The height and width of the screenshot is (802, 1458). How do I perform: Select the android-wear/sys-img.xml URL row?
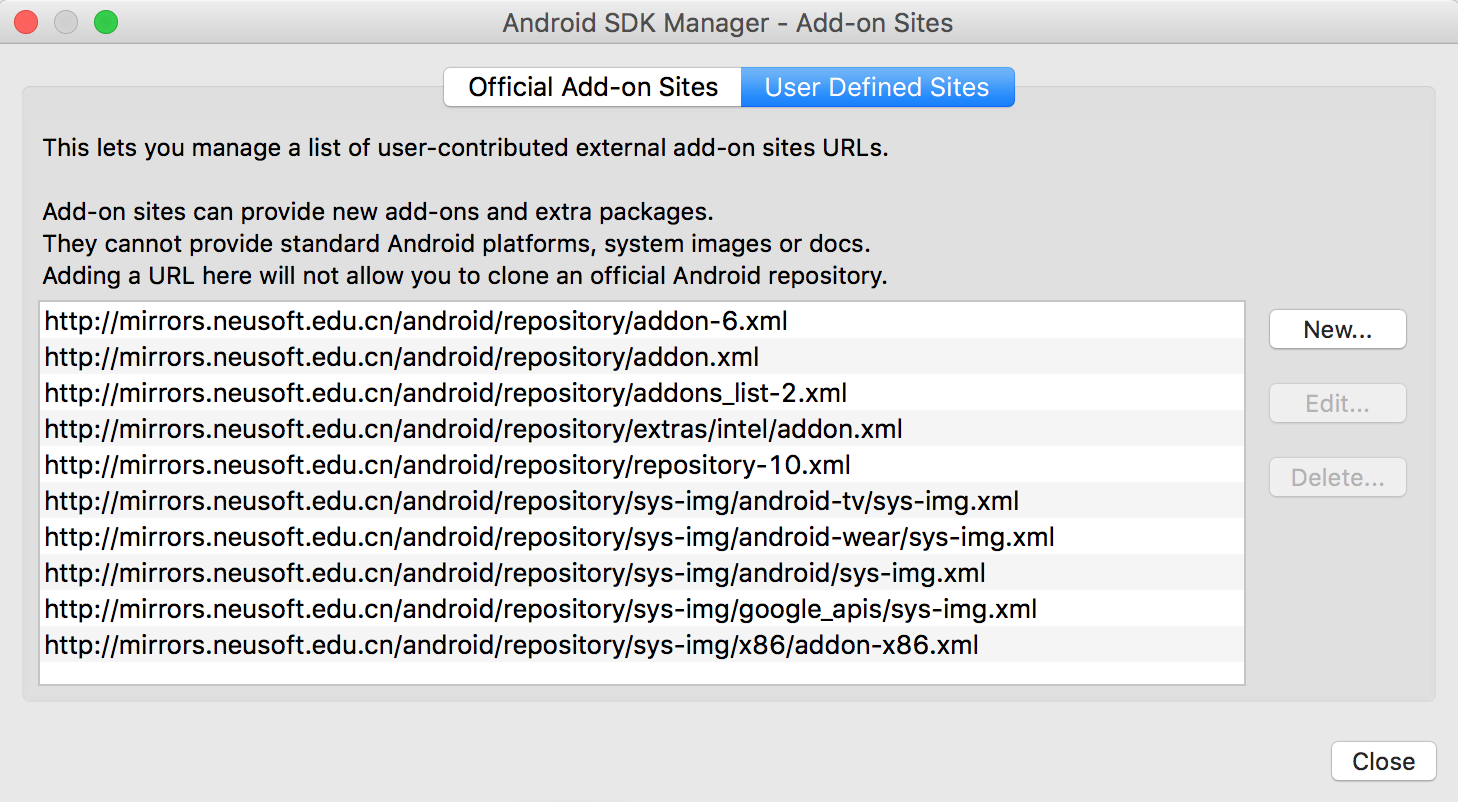[642, 537]
